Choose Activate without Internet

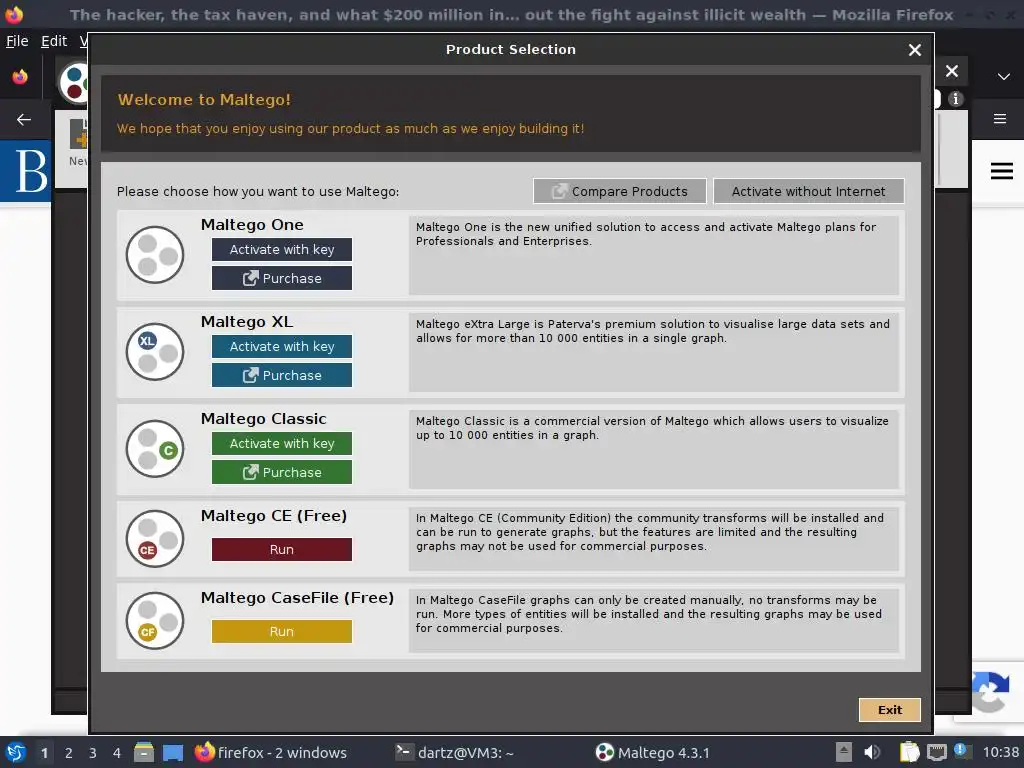pyautogui.click(x=808, y=191)
